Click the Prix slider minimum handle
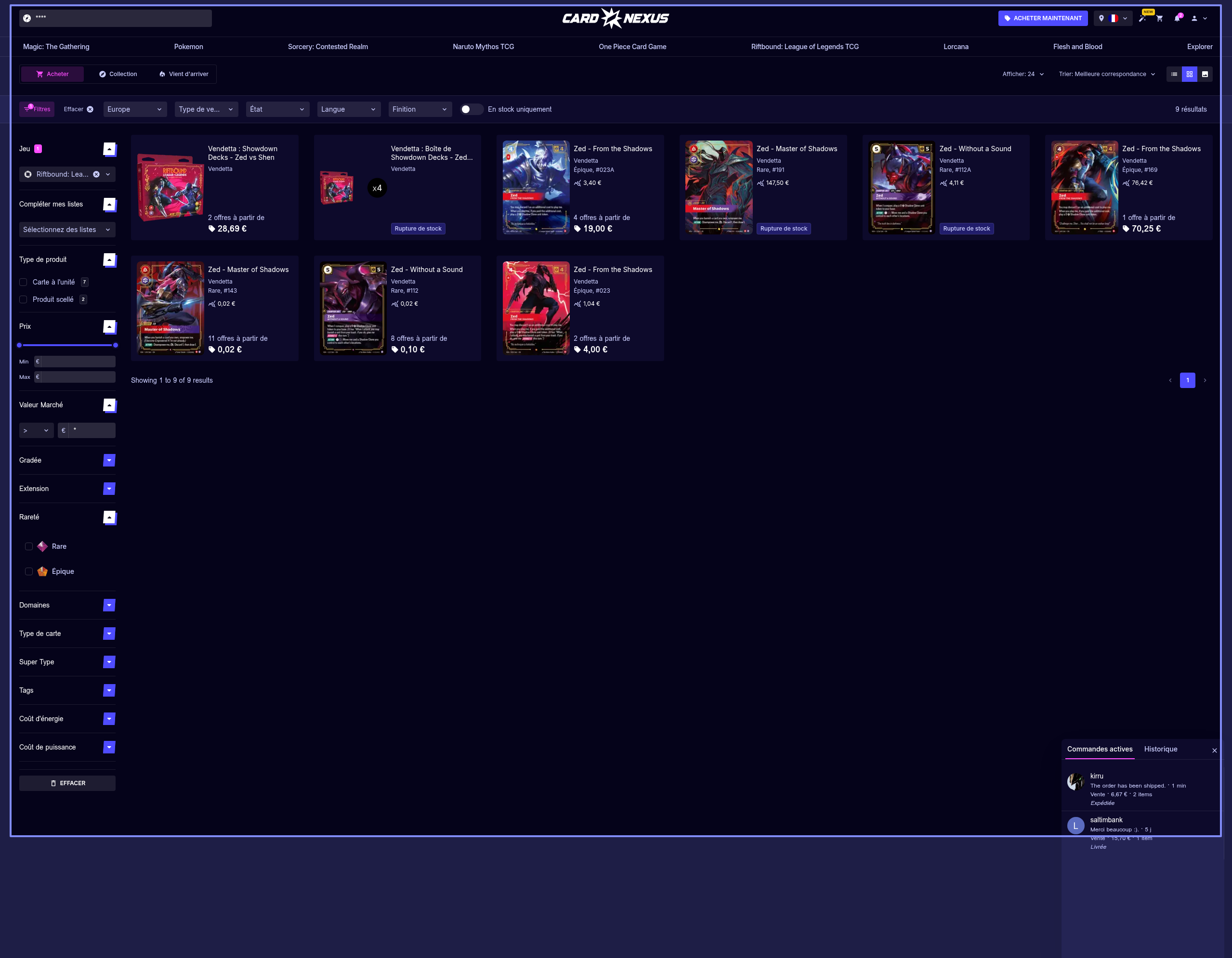 (19, 345)
